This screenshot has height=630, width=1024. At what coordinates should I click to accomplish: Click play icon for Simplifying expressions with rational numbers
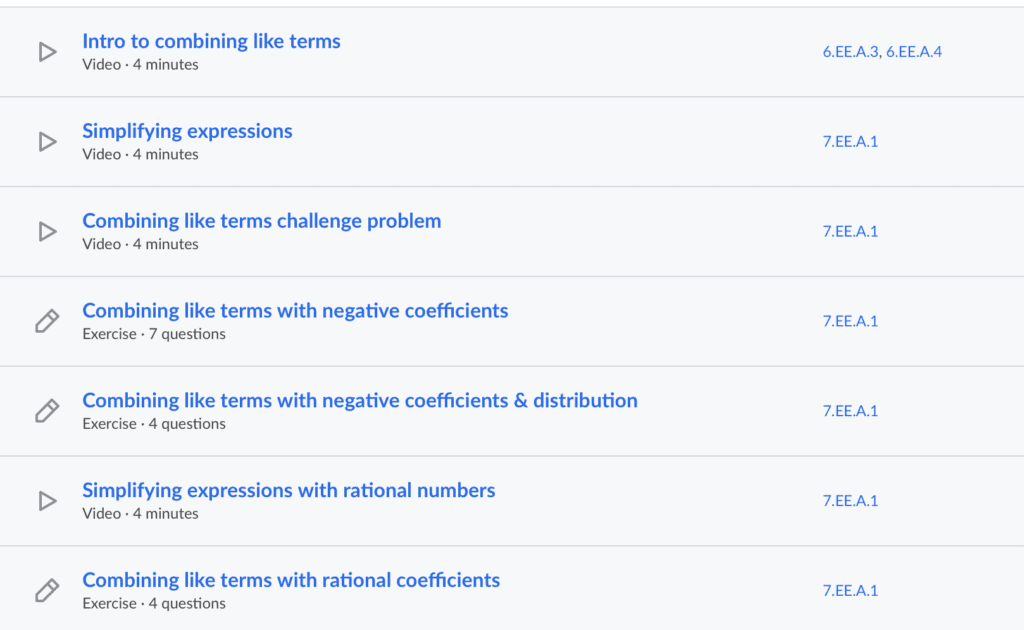point(47,501)
